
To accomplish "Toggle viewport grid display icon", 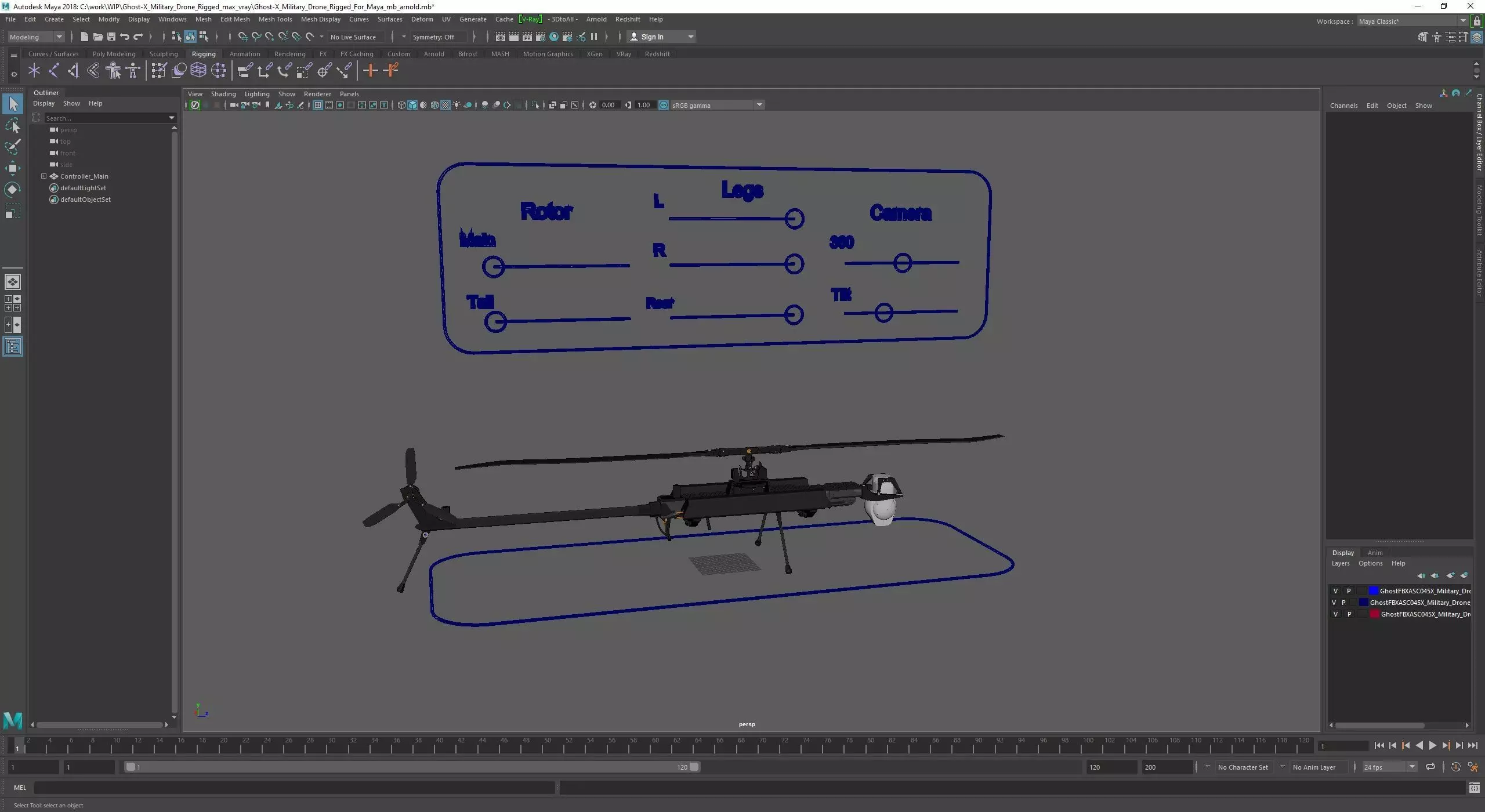I will click(x=318, y=106).
